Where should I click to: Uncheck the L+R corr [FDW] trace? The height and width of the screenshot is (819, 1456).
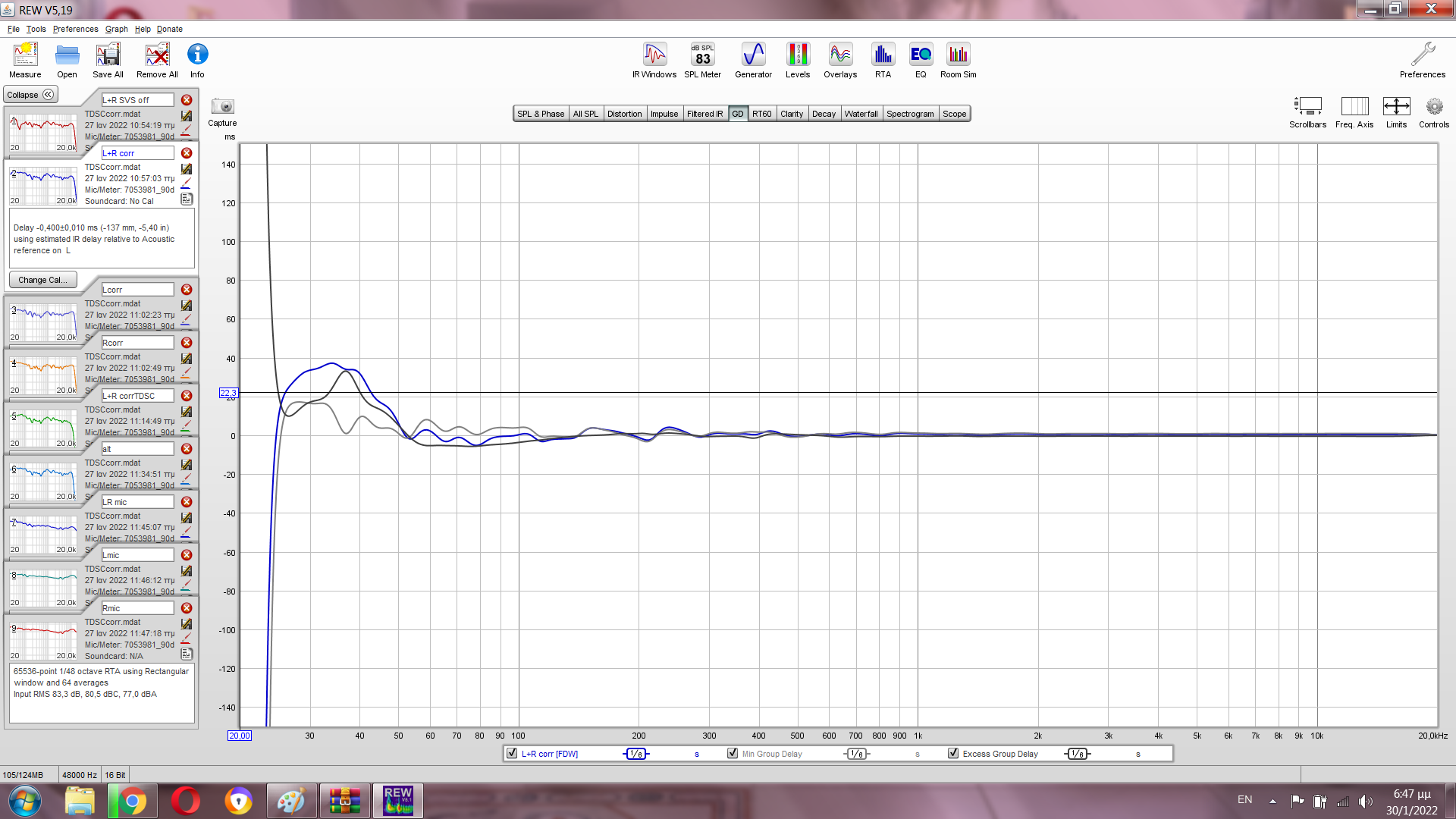point(513,754)
